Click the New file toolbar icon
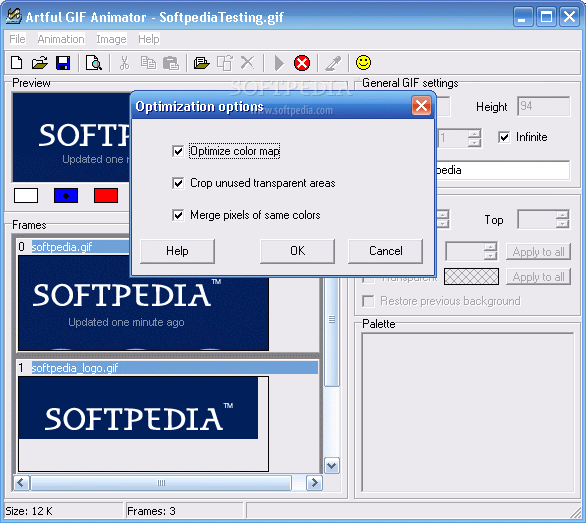The image size is (586, 523). click(16, 63)
